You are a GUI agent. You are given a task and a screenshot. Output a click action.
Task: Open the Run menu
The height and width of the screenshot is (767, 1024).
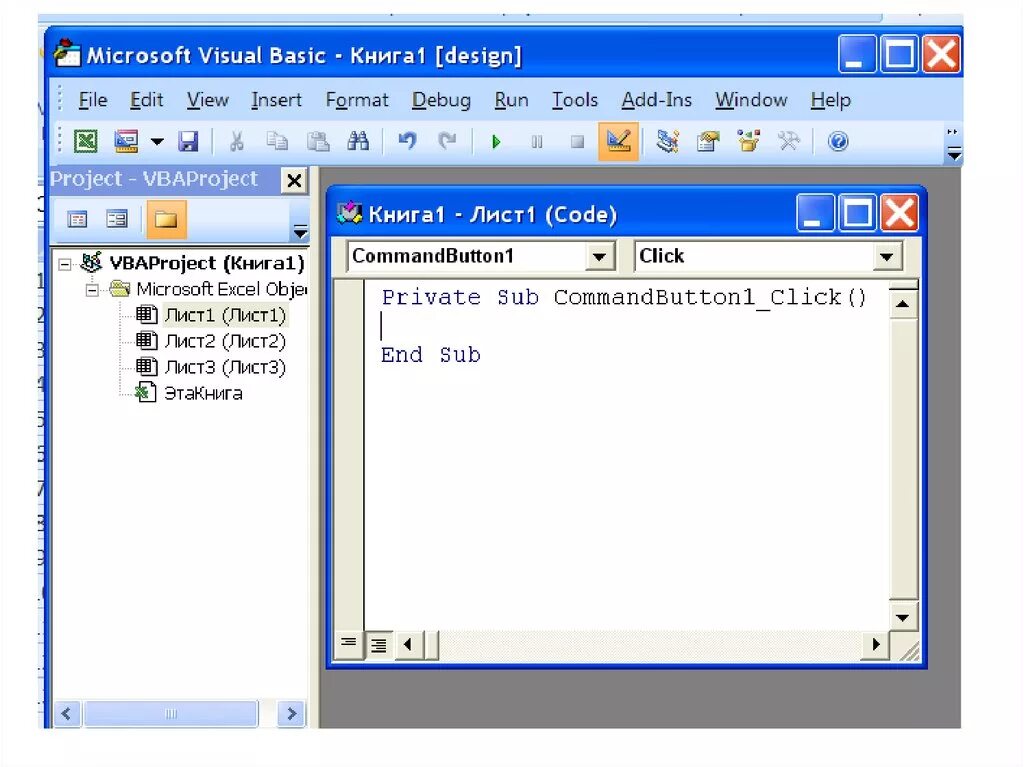click(x=511, y=100)
